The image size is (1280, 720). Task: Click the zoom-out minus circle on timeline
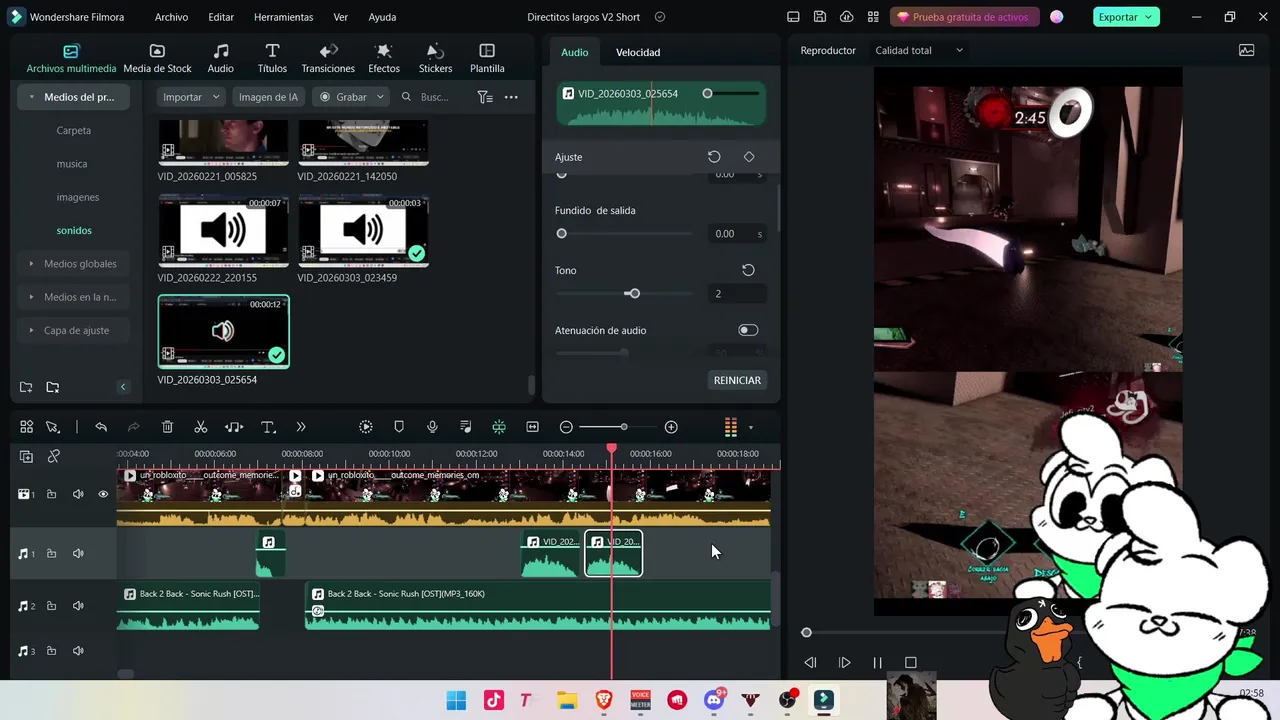coord(566,427)
